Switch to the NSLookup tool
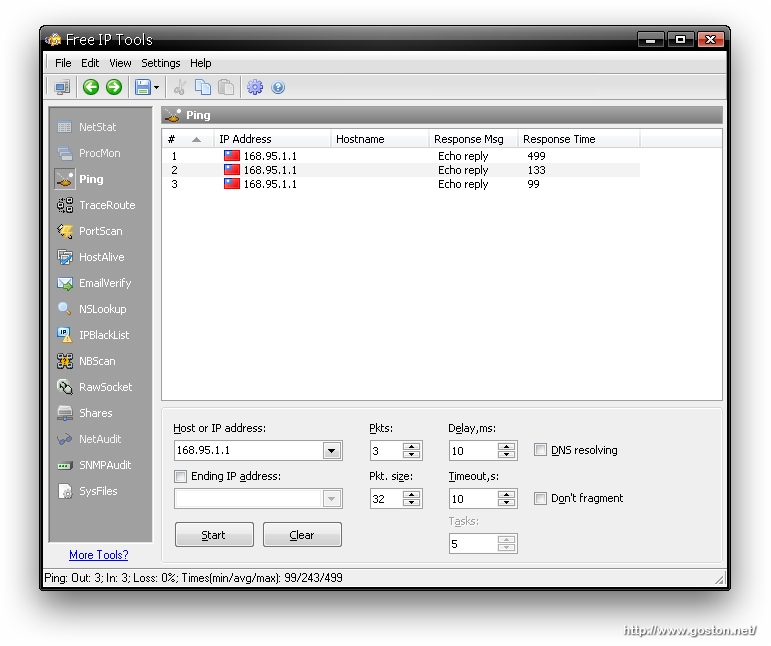 [101, 309]
